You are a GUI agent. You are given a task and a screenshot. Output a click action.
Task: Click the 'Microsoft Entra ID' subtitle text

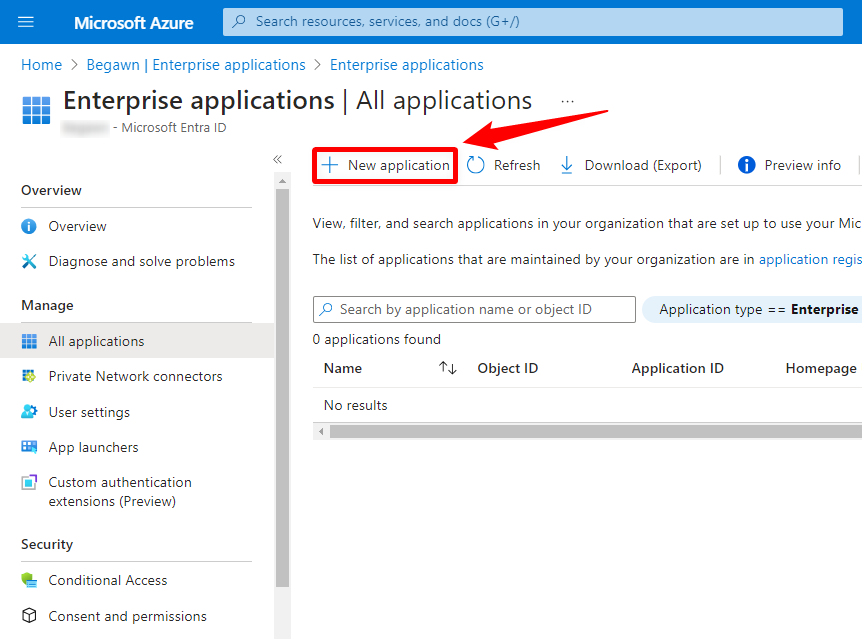click(174, 128)
